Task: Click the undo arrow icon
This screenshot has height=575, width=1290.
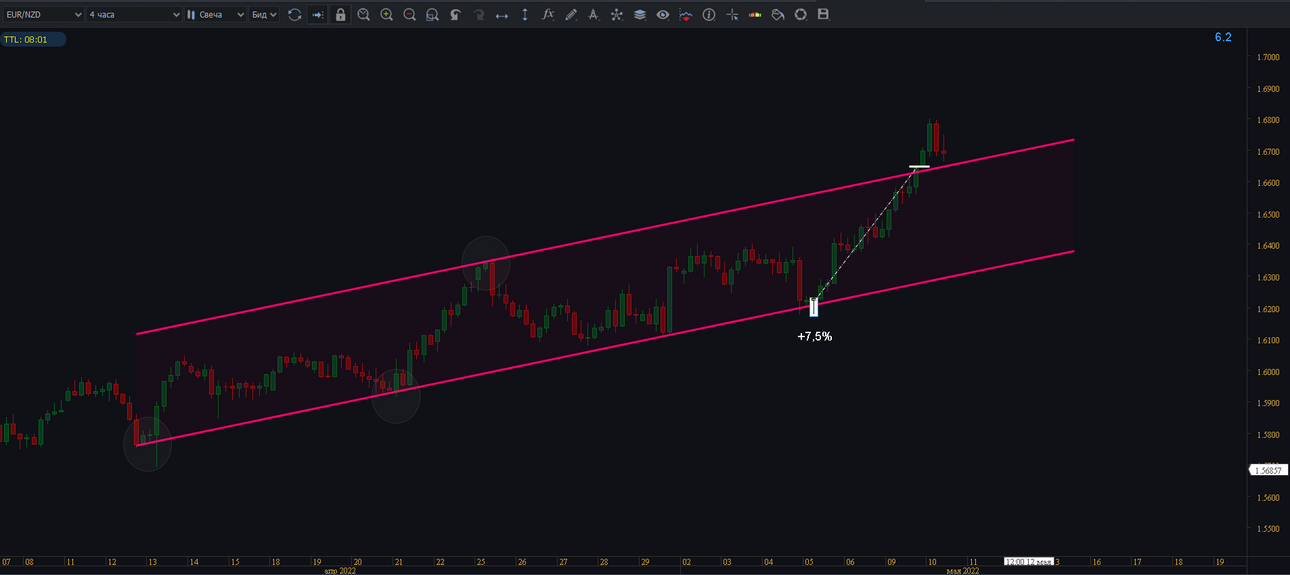Action: [455, 14]
